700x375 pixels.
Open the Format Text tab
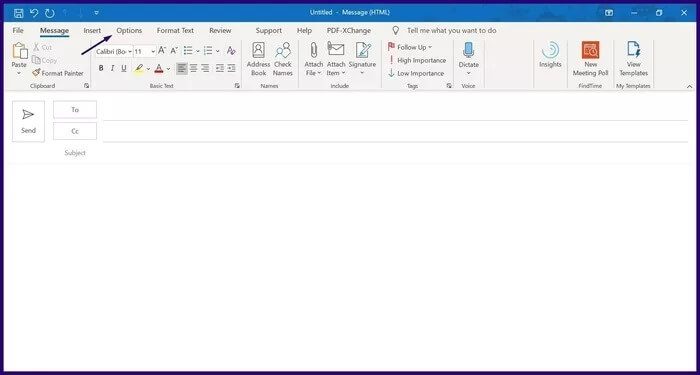[175, 30]
